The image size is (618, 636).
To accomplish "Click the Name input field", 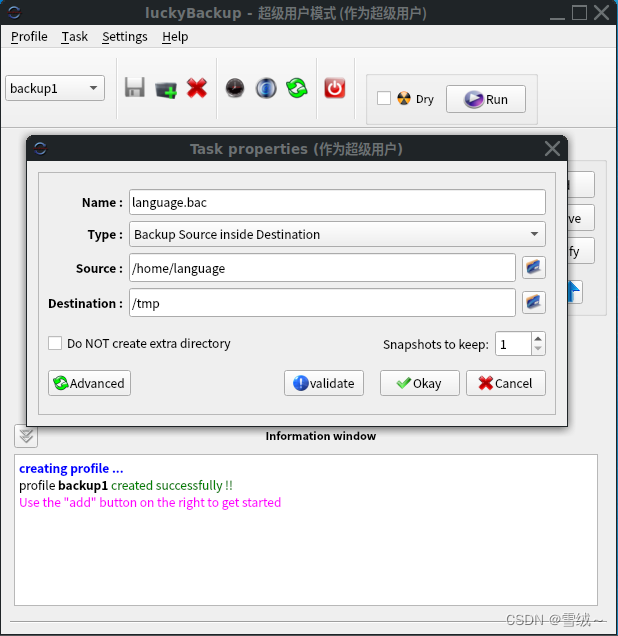I will pyautogui.click(x=337, y=202).
